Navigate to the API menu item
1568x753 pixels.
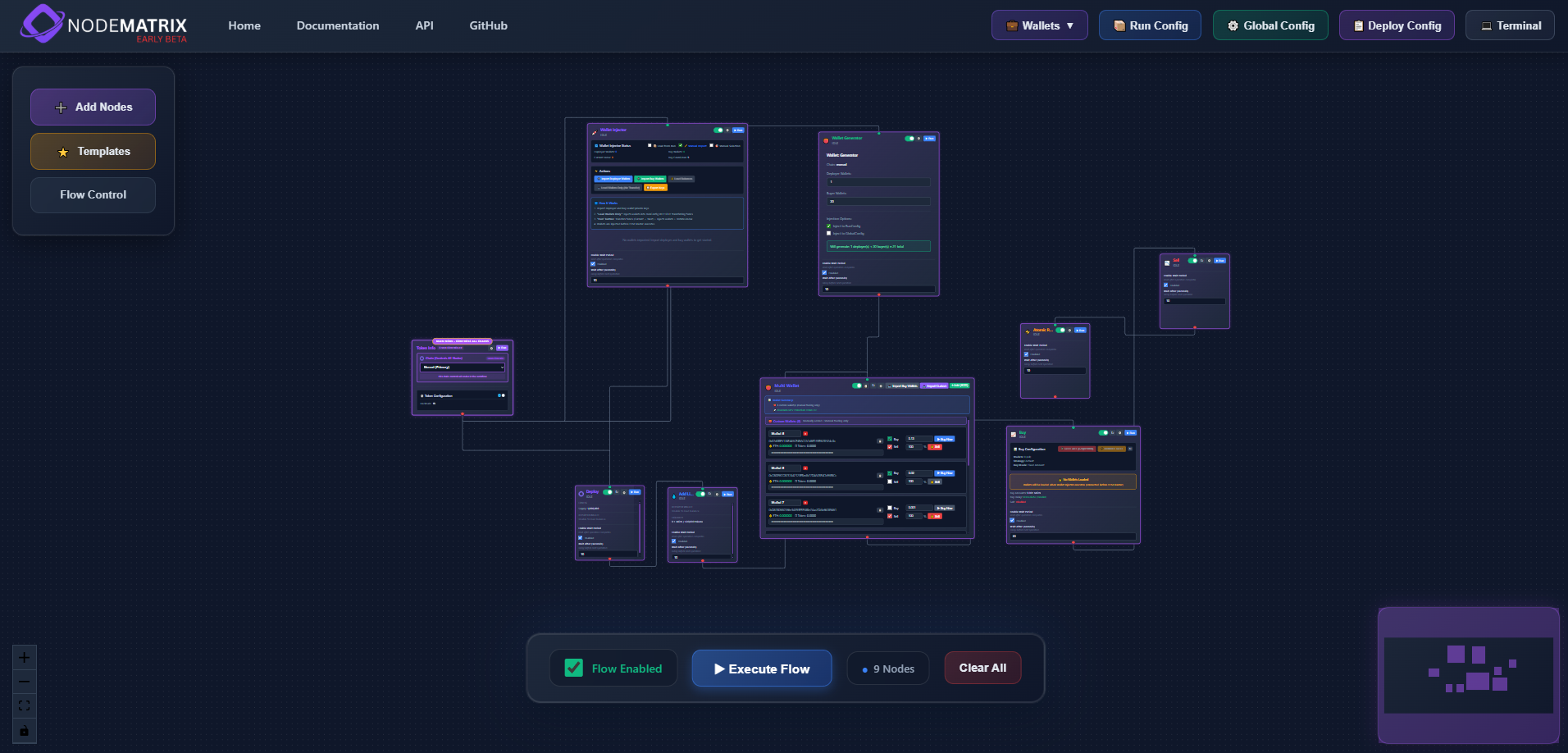[x=424, y=25]
